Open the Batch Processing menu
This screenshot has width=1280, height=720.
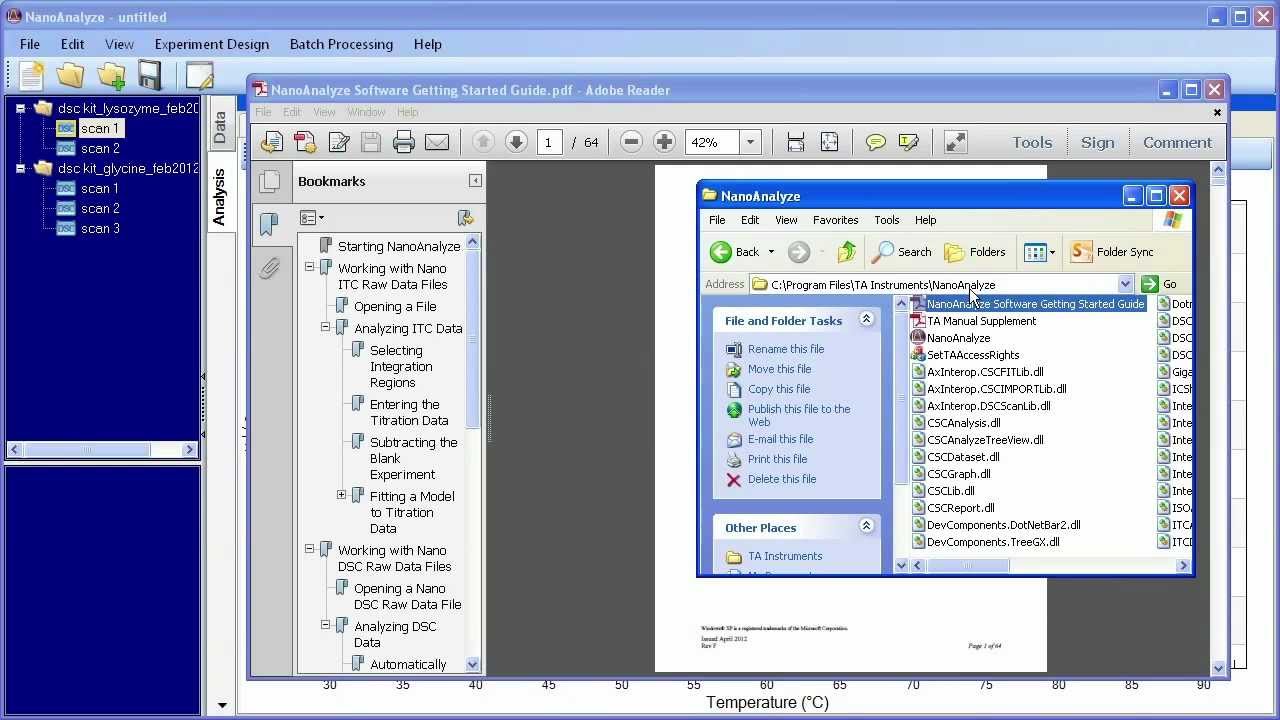coord(341,44)
